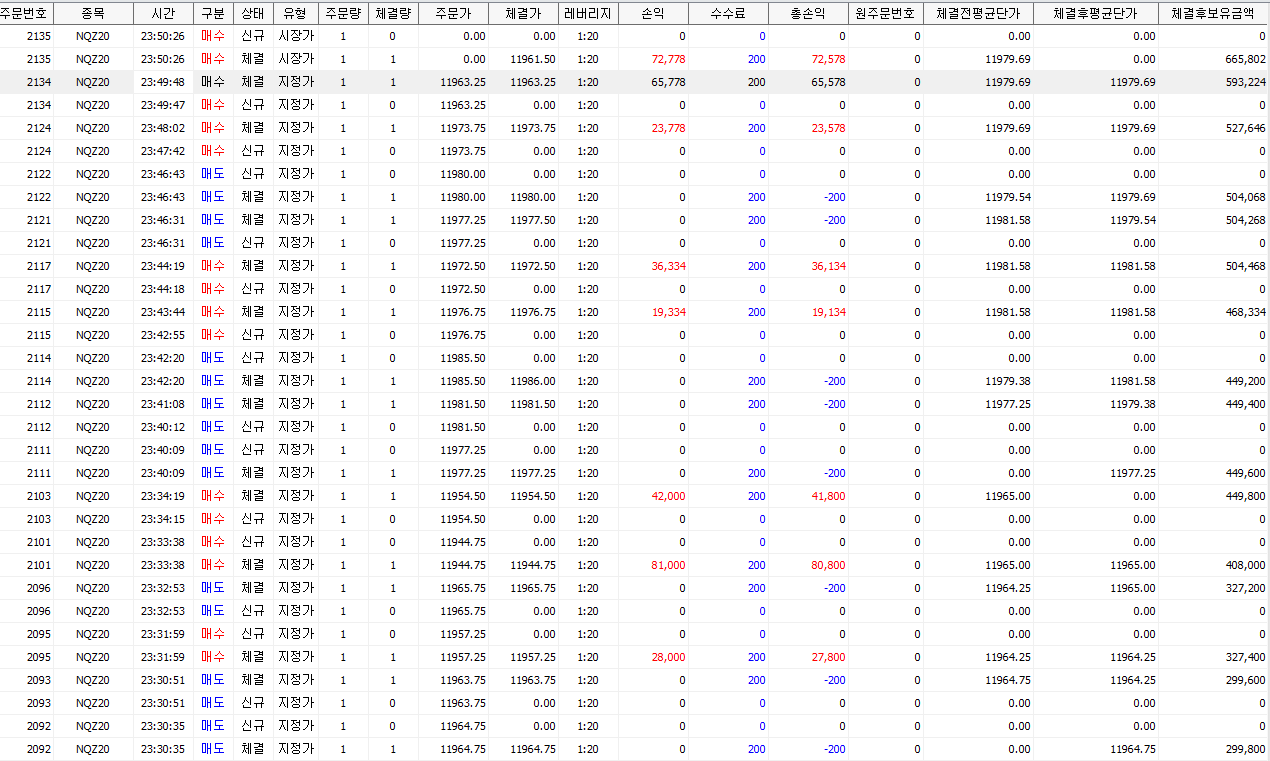This screenshot has height=761, width=1270.
Task: Click the 원주문번호 column header
Action: (x=887, y=13)
